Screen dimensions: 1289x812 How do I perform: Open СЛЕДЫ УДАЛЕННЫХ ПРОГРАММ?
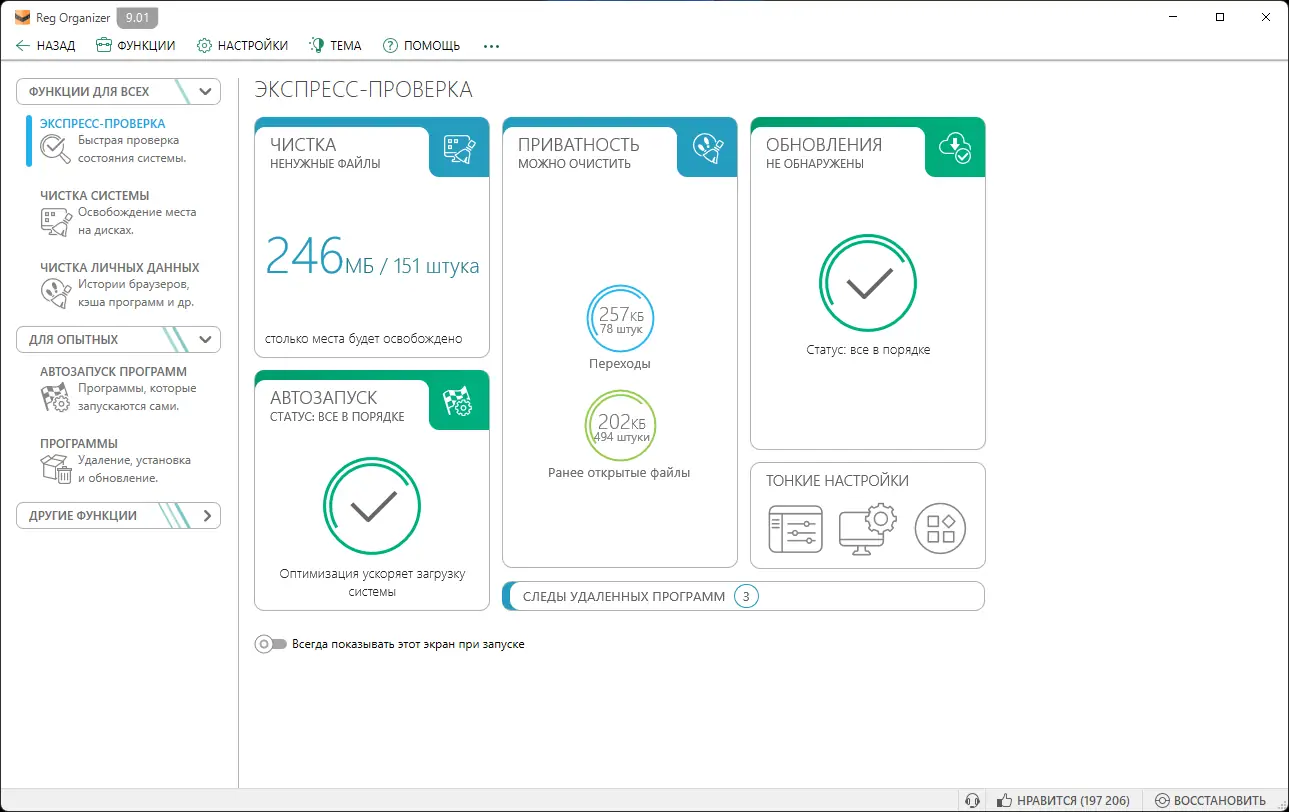(743, 596)
